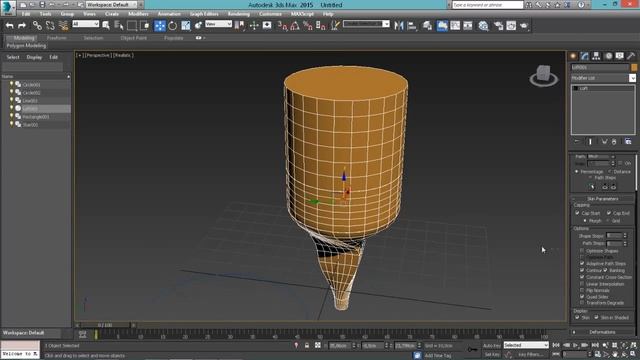This screenshot has height=360, width=640.
Task: Enable the Linear Interpolation checkbox
Action: point(582,284)
